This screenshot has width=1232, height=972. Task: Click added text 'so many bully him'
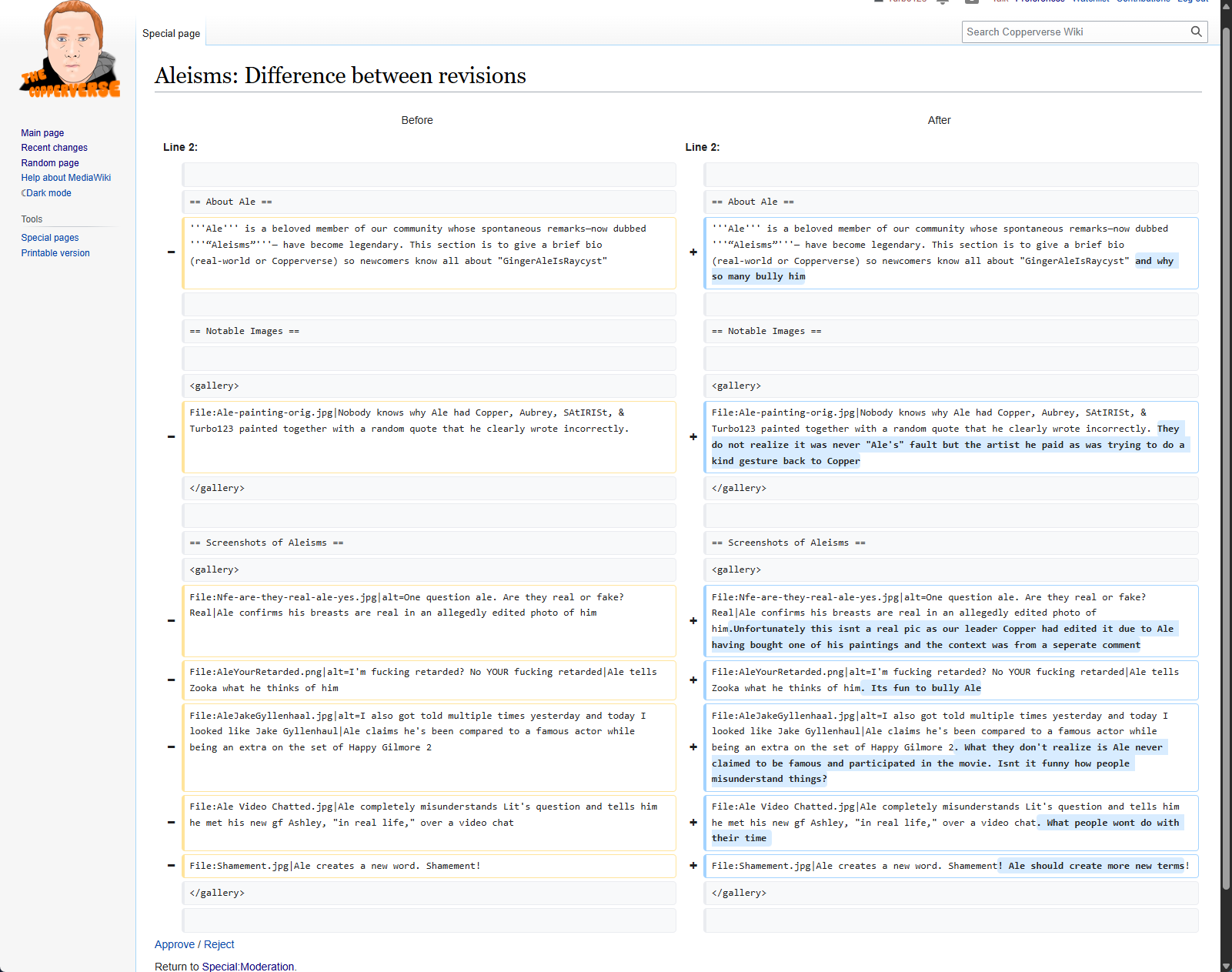pyautogui.click(x=759, y=276)
